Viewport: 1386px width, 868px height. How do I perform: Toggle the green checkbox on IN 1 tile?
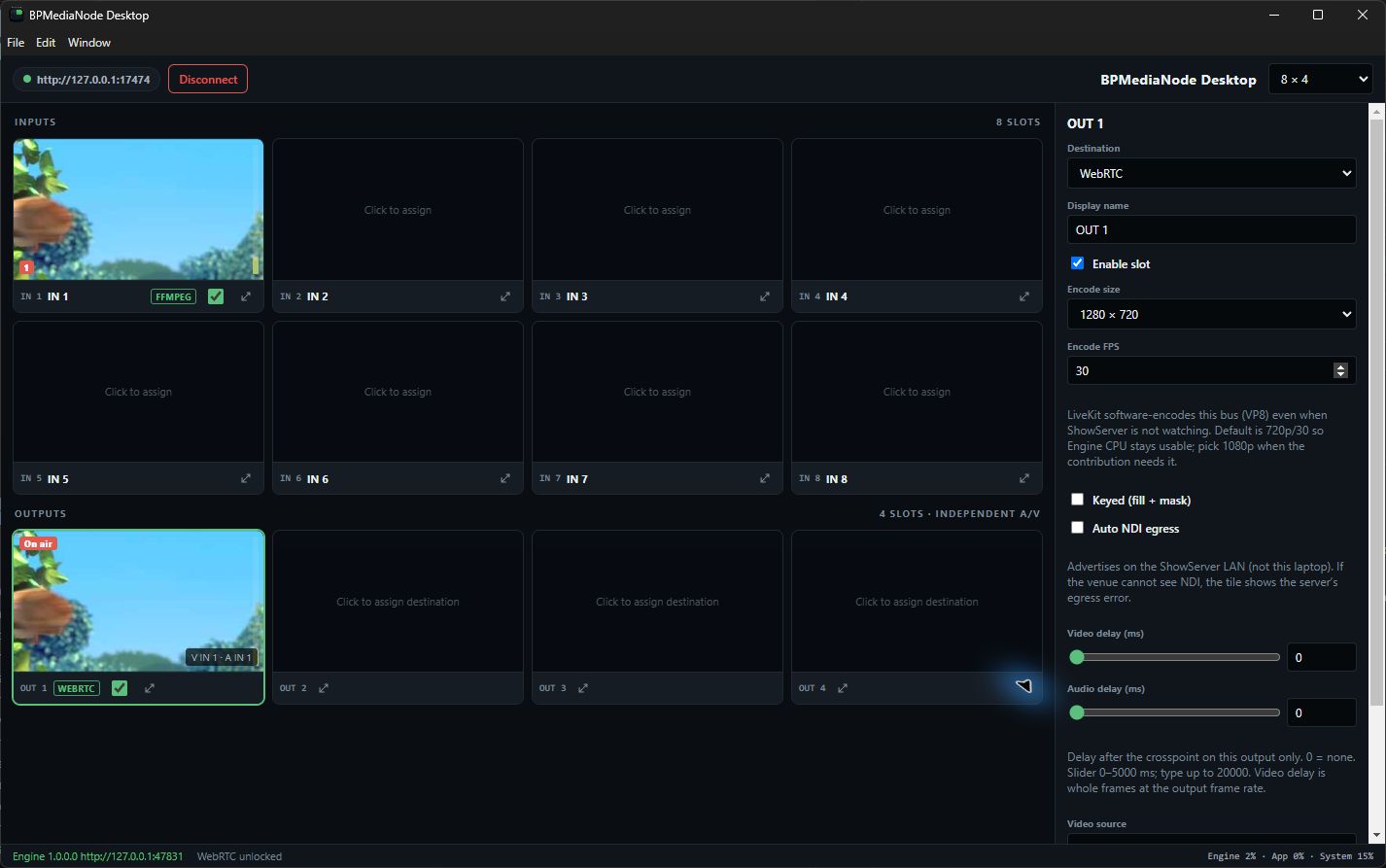point(216,296)
